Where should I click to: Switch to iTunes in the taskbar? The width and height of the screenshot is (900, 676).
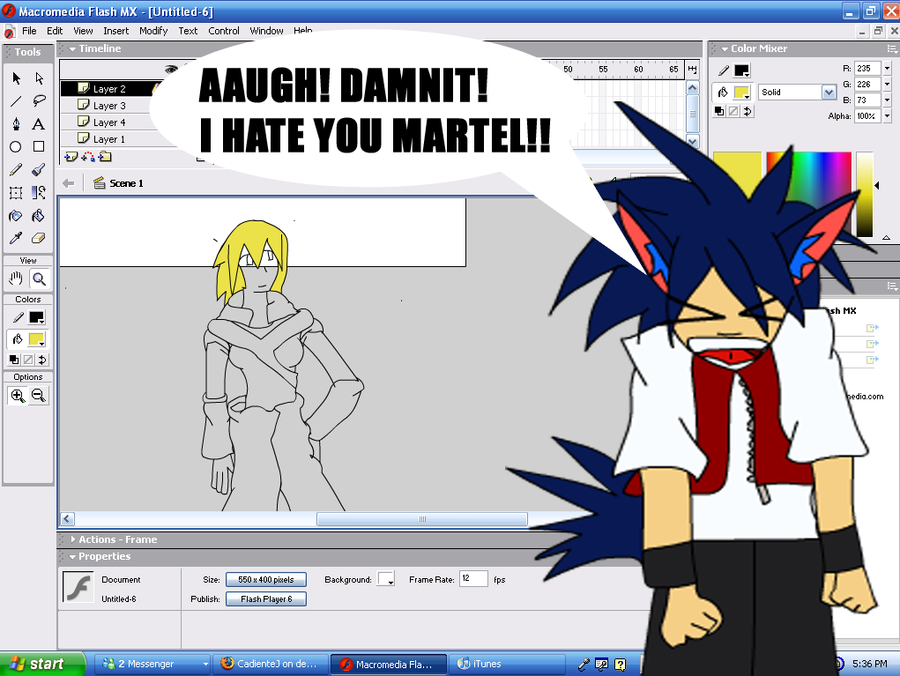pos(505,664)
